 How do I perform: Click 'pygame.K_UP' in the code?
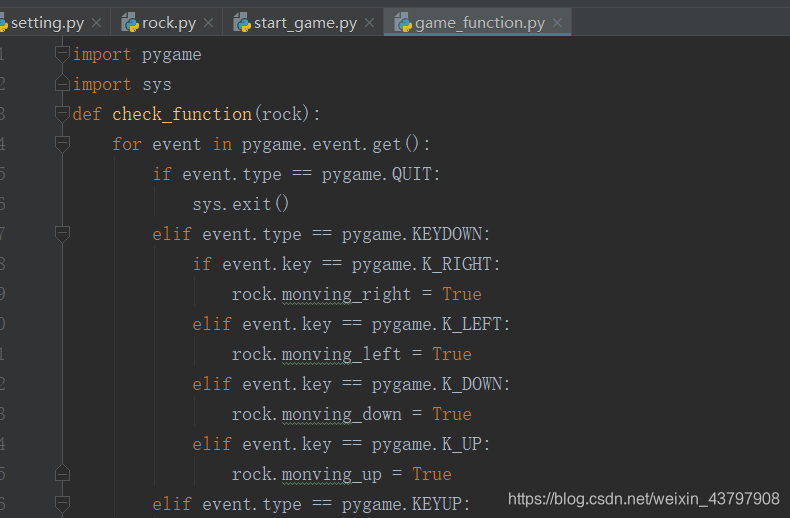427,444
